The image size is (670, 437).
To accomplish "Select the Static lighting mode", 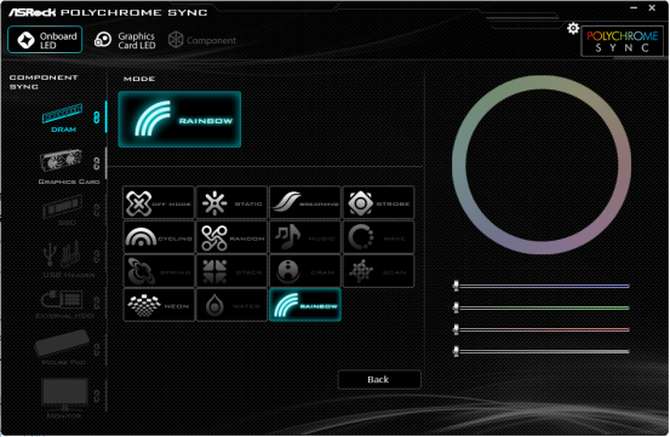I will (231, 203).
